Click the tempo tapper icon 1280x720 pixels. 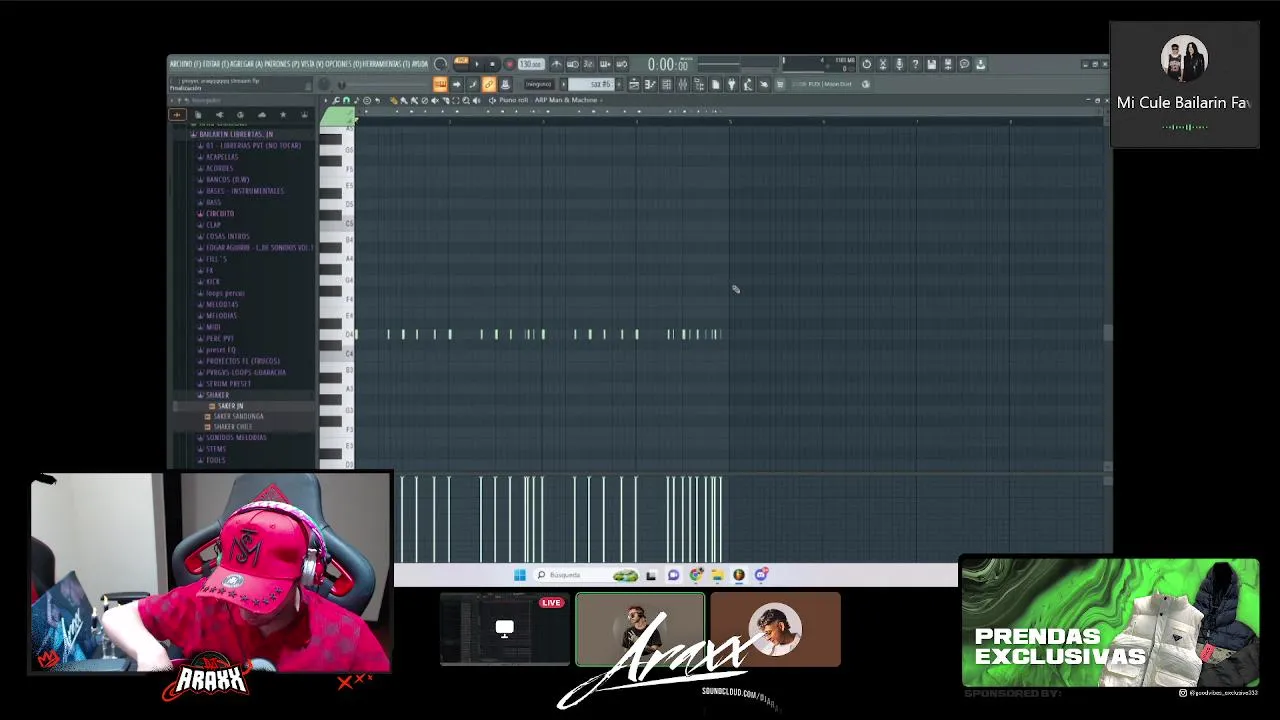pos(748,84)
